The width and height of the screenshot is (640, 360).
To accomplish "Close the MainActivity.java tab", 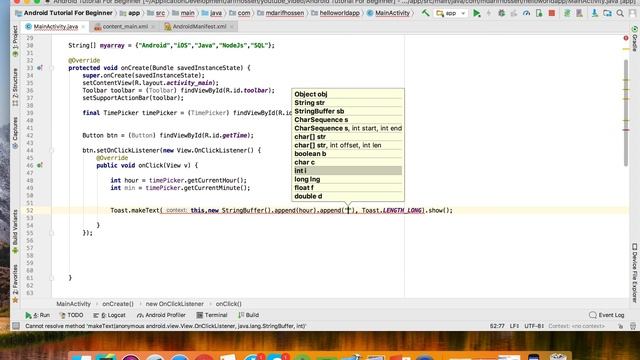I will click(83, 27).
